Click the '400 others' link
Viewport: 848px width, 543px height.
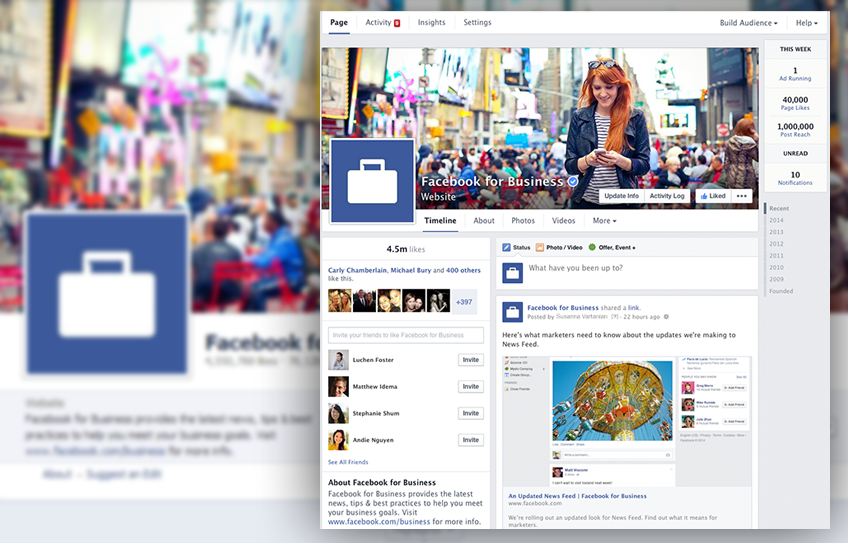[463, 270]
